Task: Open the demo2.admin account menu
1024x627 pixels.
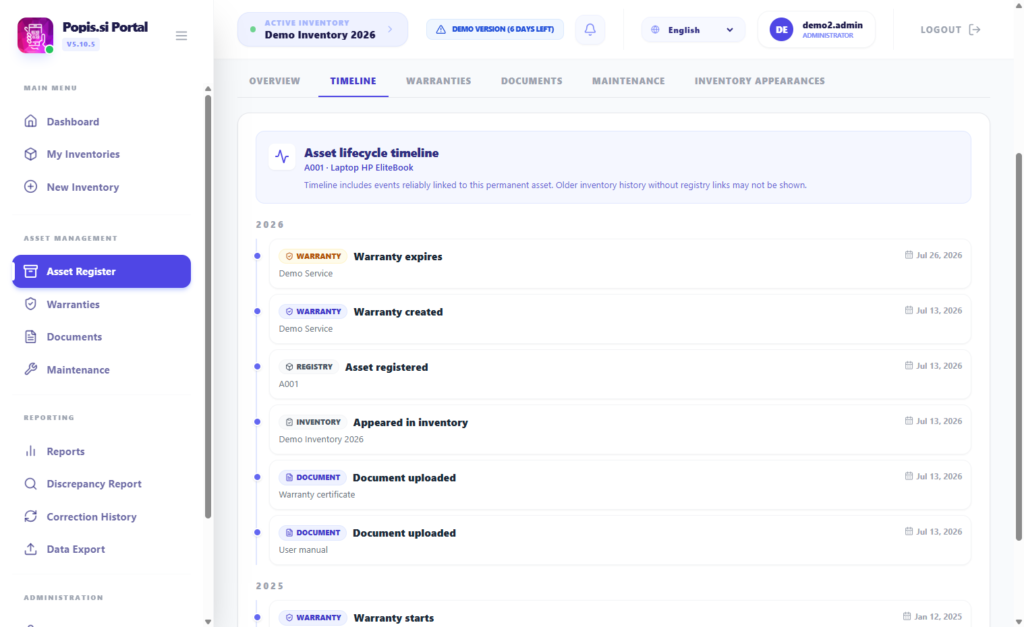Action: [816, 29]
